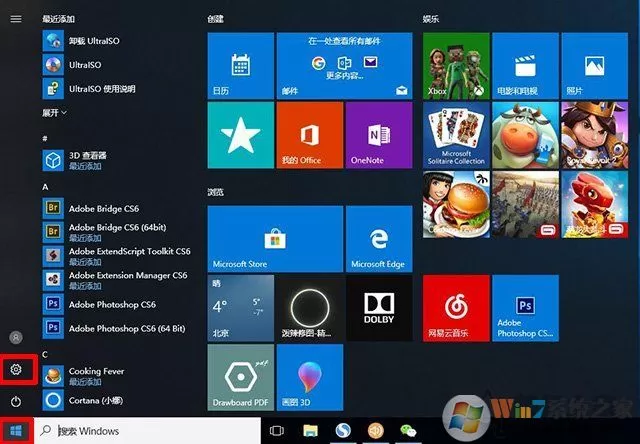Open the Settings gear icon

click(16, 369)
